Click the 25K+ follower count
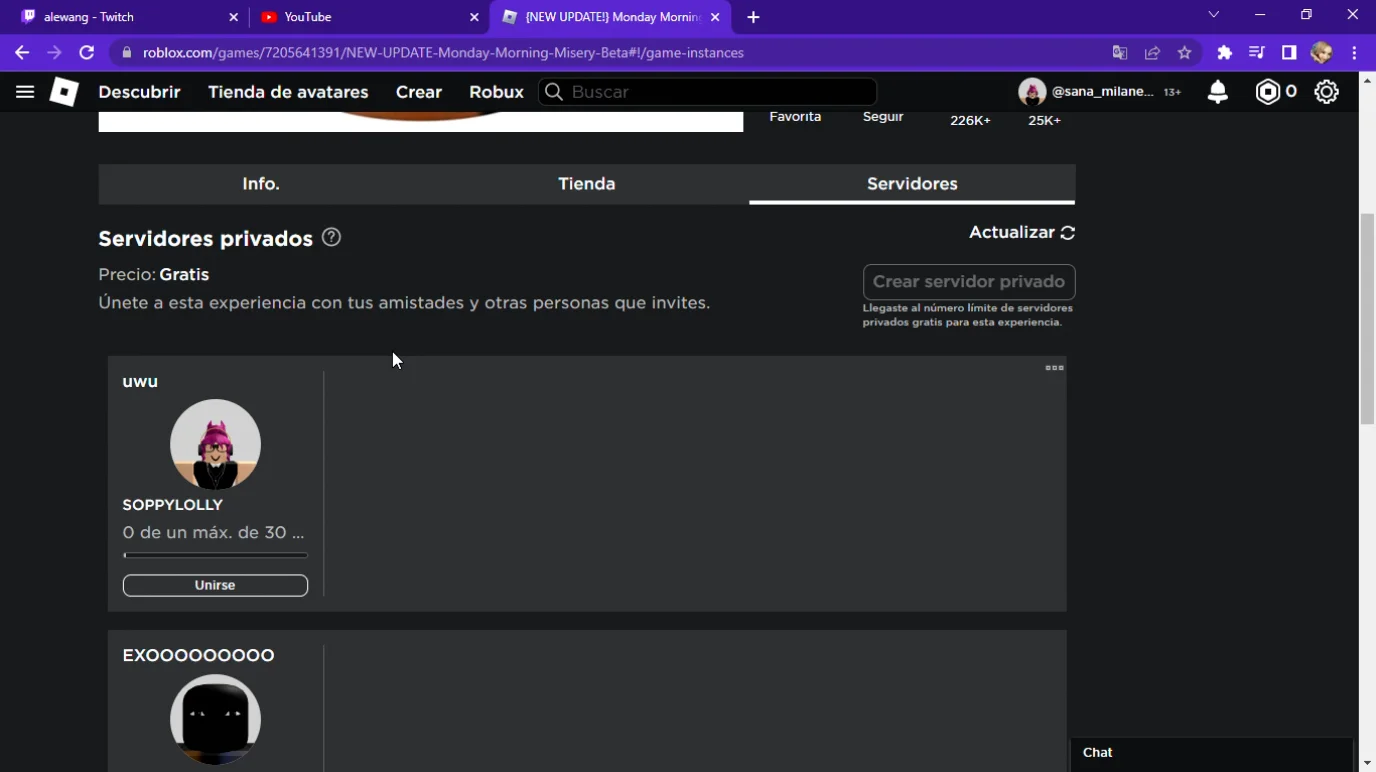 click(x=1044, y=121)
